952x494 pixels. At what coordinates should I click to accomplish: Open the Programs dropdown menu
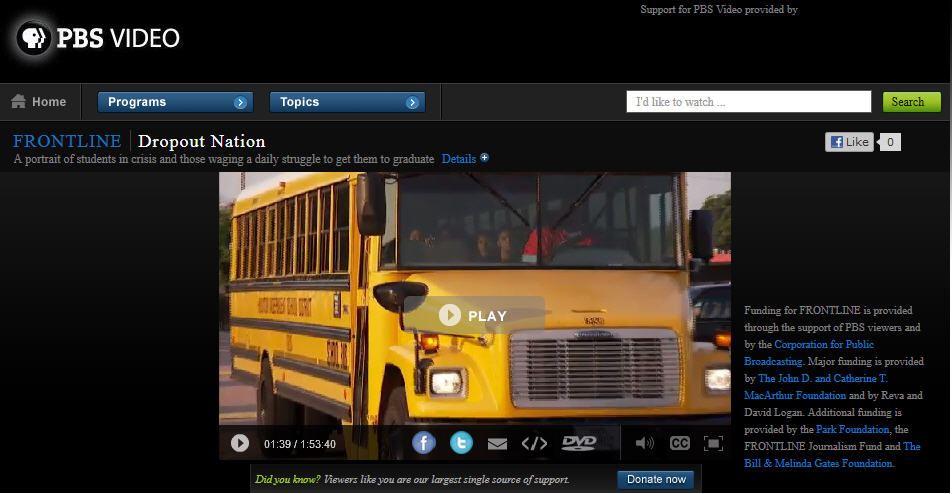174,102
